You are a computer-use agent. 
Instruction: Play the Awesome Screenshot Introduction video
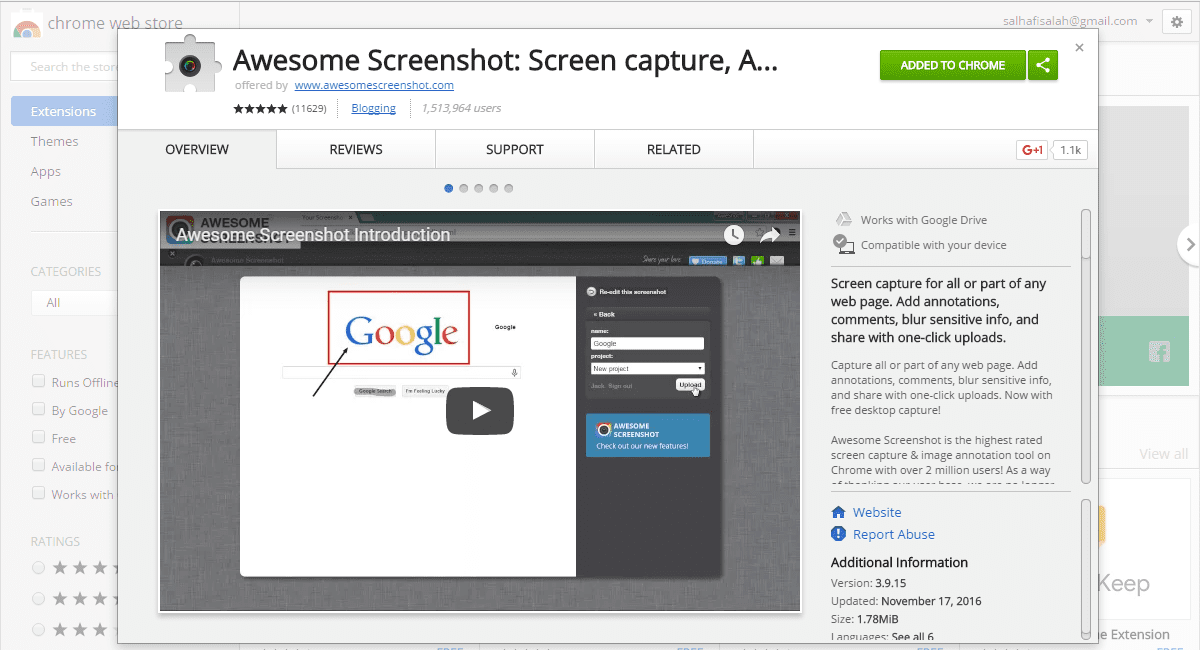tap(480, 410)
